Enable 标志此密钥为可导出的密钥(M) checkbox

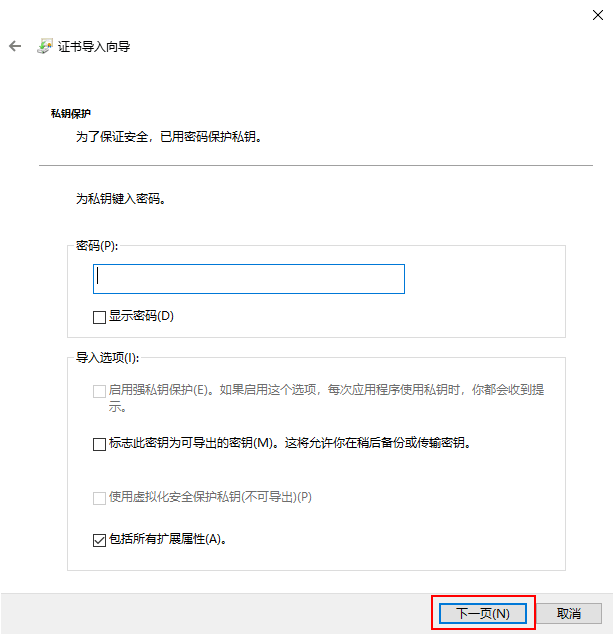click(99, 444)
